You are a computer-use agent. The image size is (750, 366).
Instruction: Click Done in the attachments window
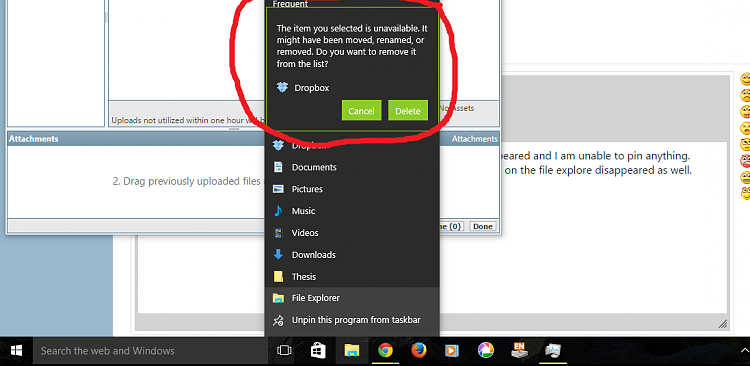[x=483, y=226]
